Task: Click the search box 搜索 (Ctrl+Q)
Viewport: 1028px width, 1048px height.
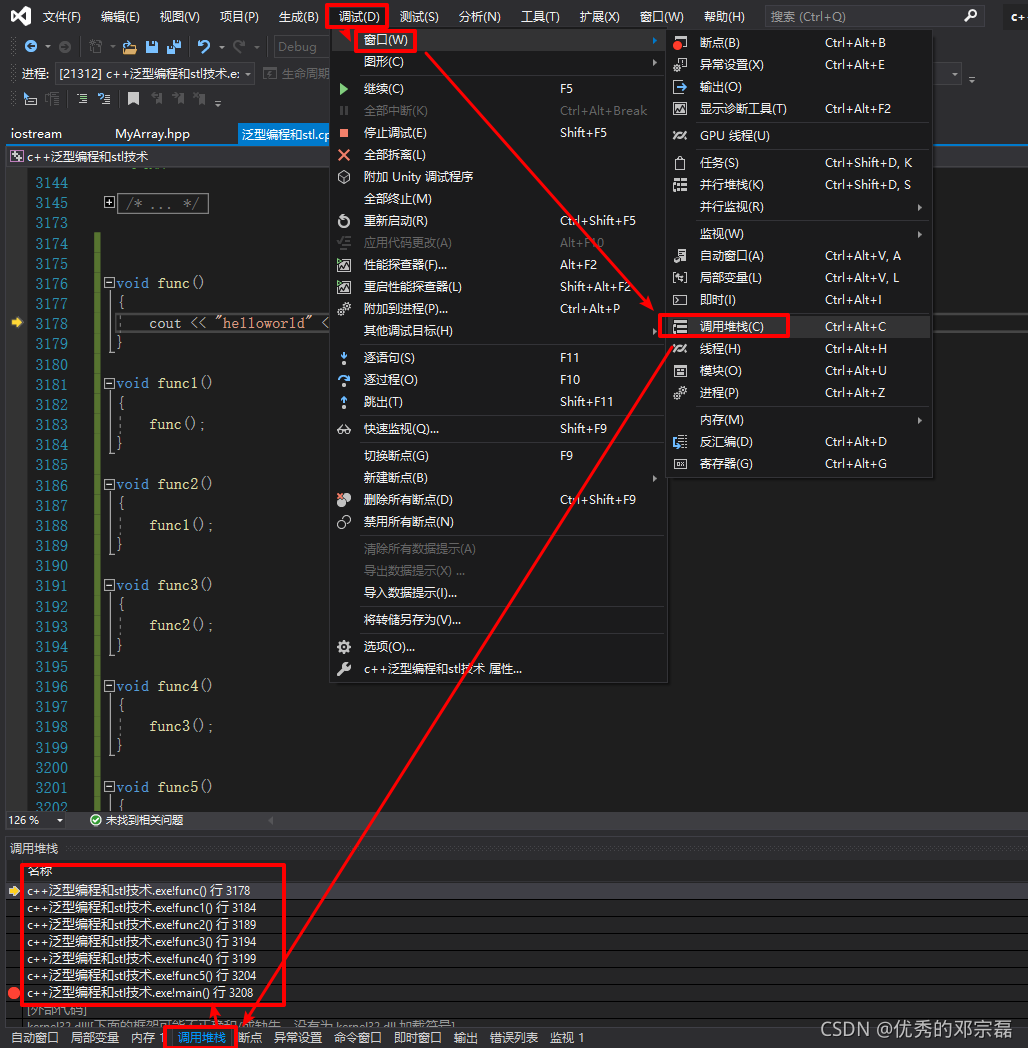Action: (x=874, y=16)
